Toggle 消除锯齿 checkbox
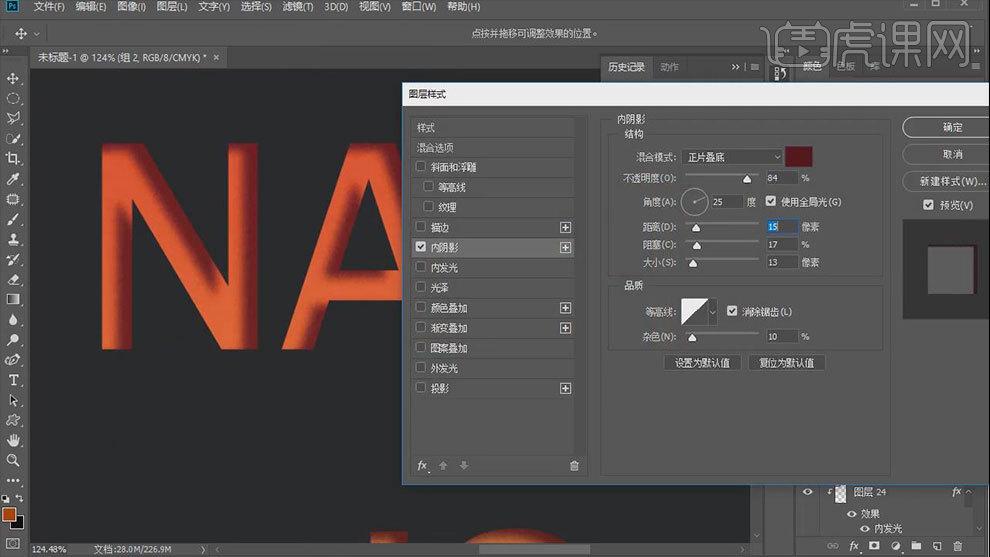 [732, 311]
